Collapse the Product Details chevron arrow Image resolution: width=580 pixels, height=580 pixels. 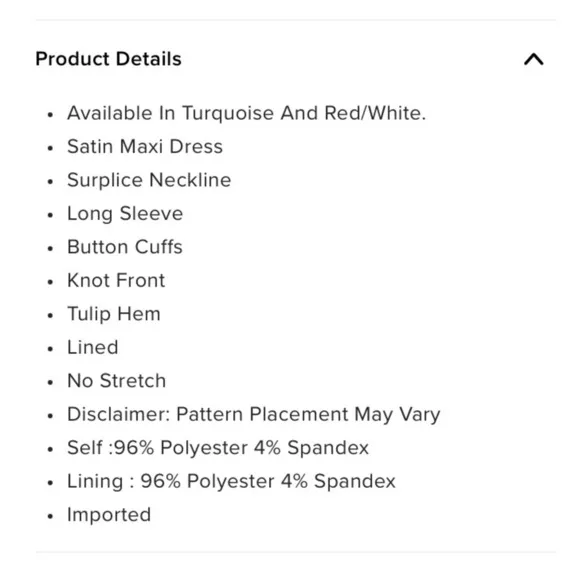(x=533, y=59)
